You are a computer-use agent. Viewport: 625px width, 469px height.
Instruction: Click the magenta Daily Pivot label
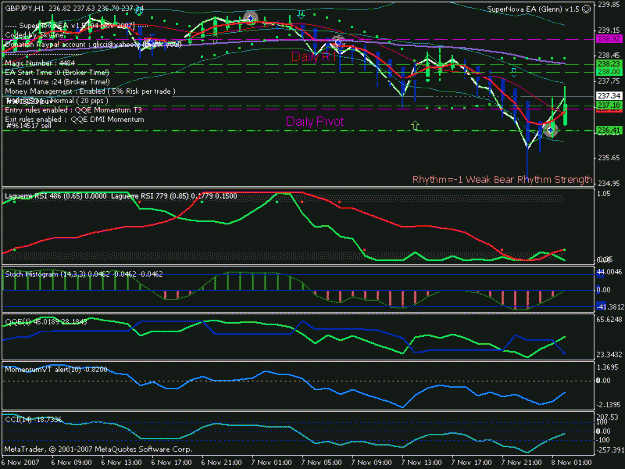coord(315,122)
